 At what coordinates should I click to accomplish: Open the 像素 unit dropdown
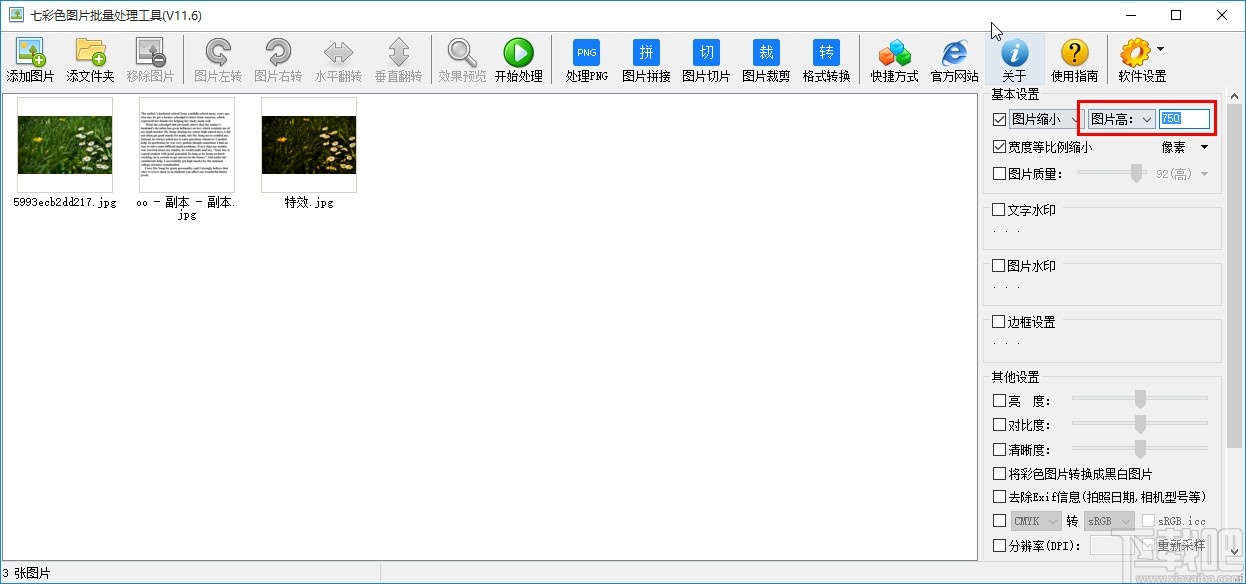click(x=1185, y=147)
